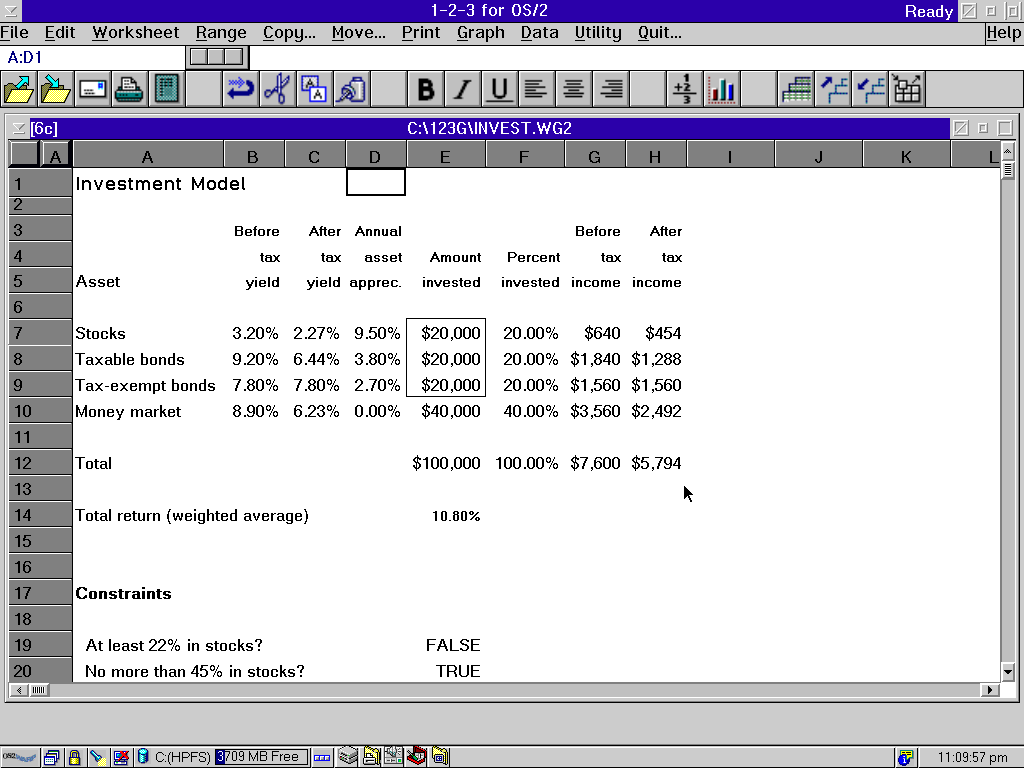This screenshot has height=768, width=1024.
Task: Open the Graph menu
Action: point(480,32)
